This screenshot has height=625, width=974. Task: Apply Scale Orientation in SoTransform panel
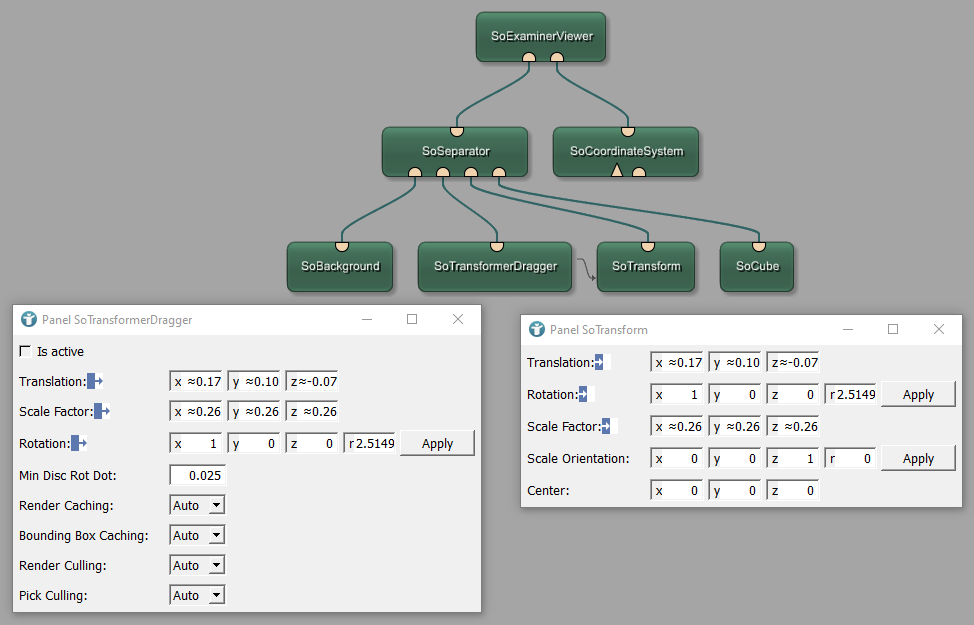click(x=918, y=459)
